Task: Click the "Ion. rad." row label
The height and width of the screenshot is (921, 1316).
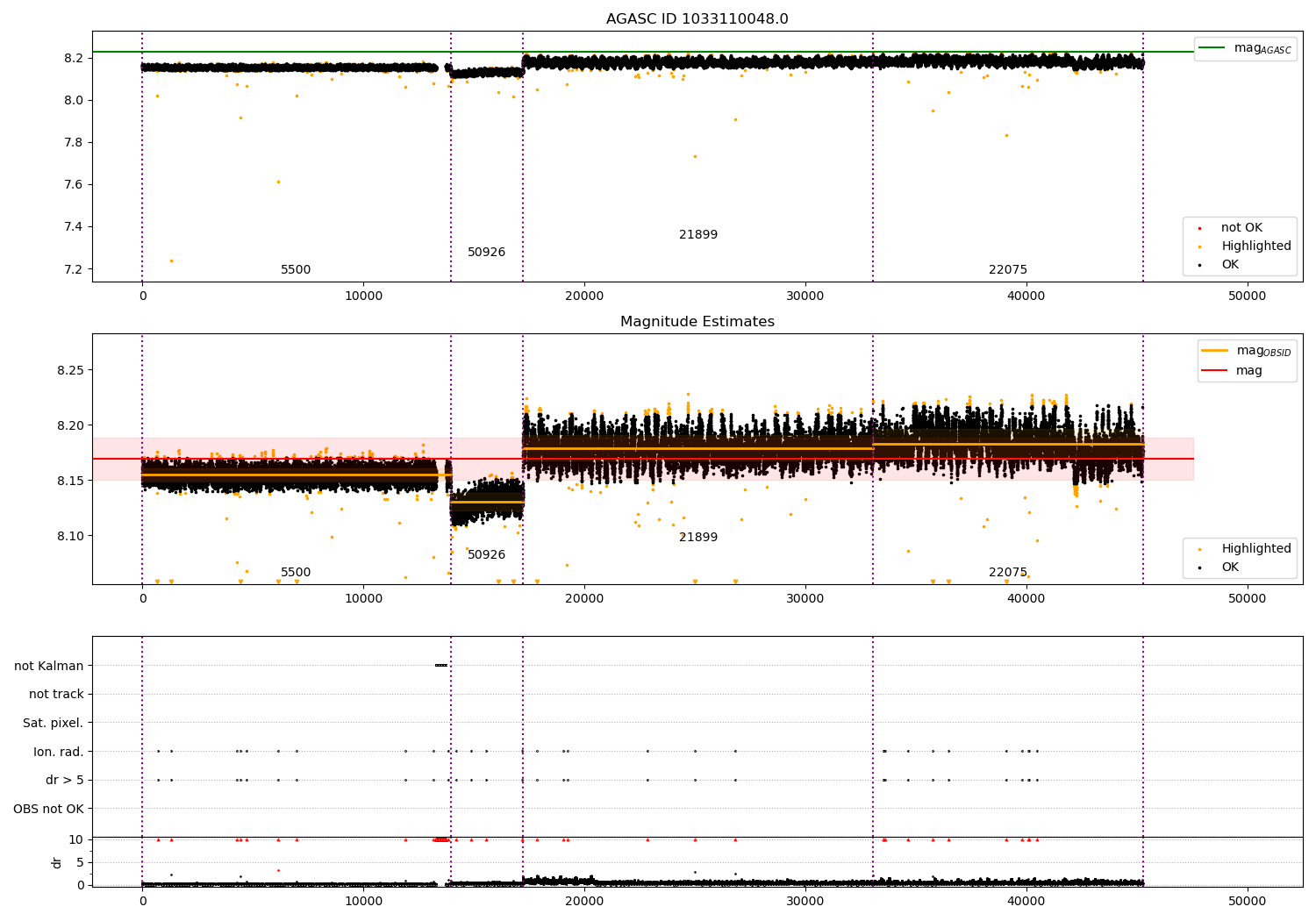Action: 59,752
